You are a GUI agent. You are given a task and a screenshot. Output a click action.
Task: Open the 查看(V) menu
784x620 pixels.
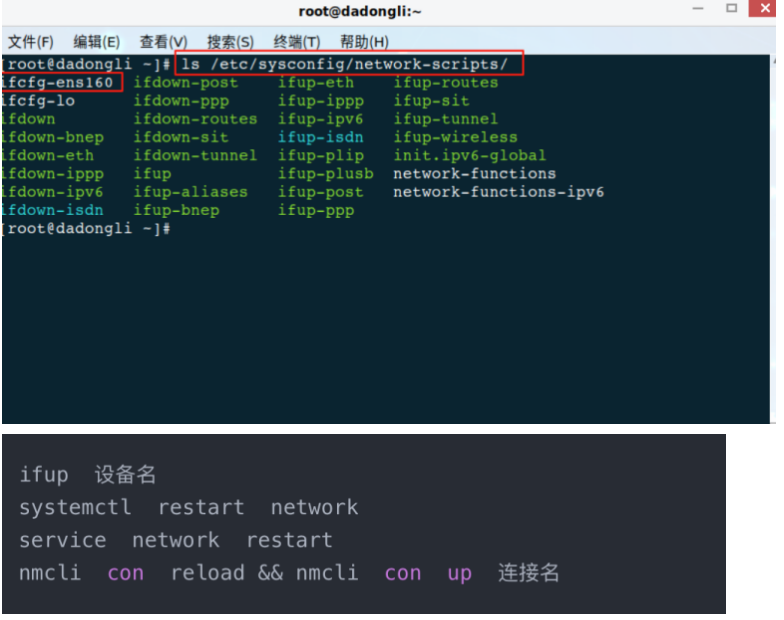pyautogui.click(x=164, y=42)
